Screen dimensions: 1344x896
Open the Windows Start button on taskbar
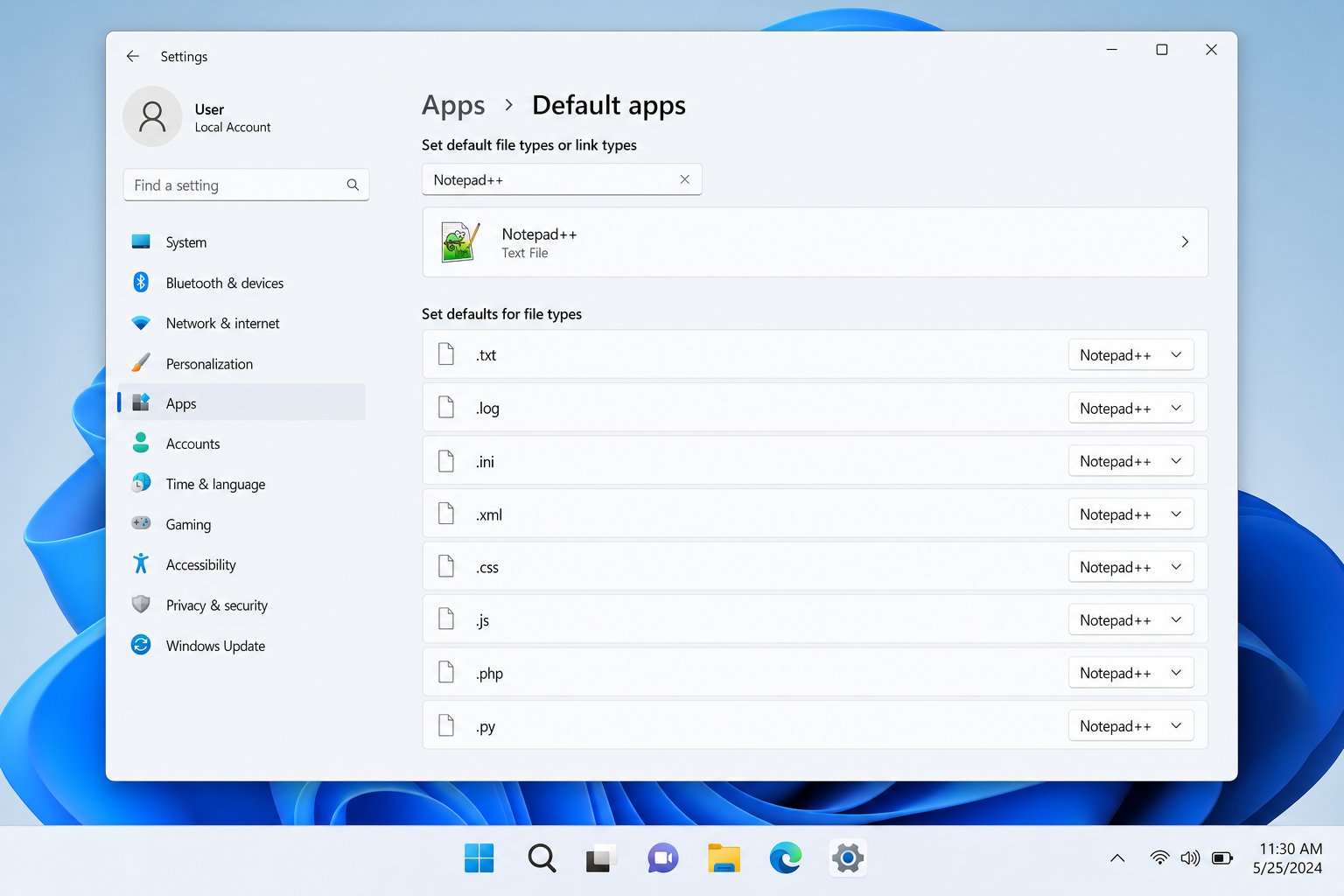click(479, 858)
